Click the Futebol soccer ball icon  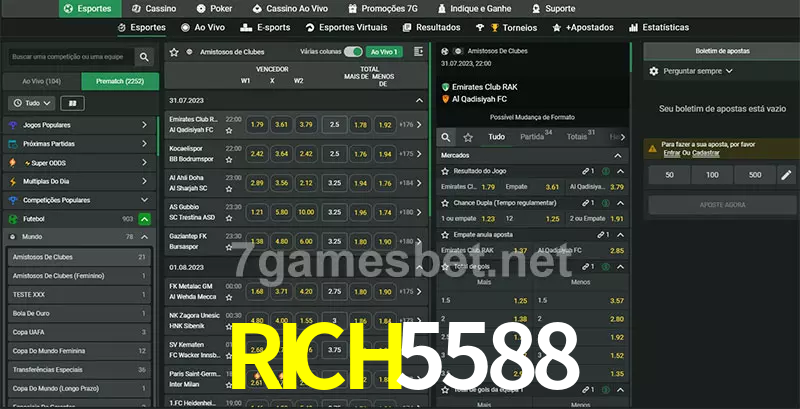13,219
